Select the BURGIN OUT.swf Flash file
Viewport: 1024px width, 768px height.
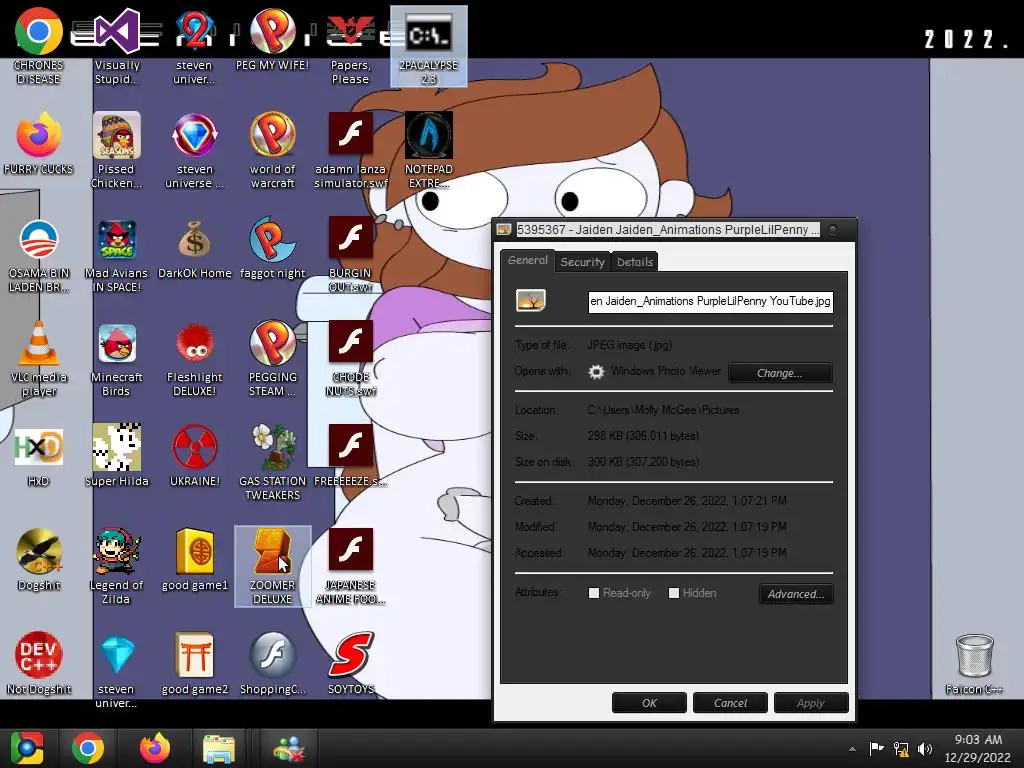pos(350,255)
